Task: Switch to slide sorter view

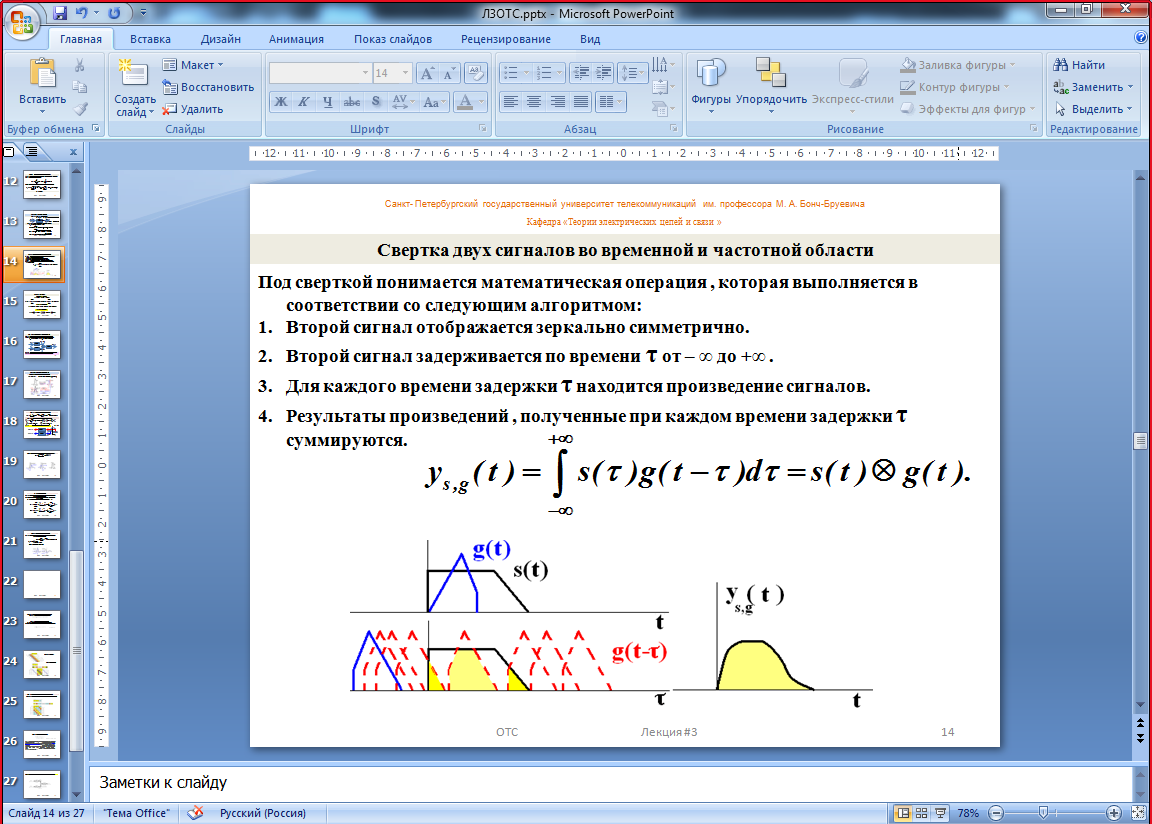Action: tap(923, 813)
